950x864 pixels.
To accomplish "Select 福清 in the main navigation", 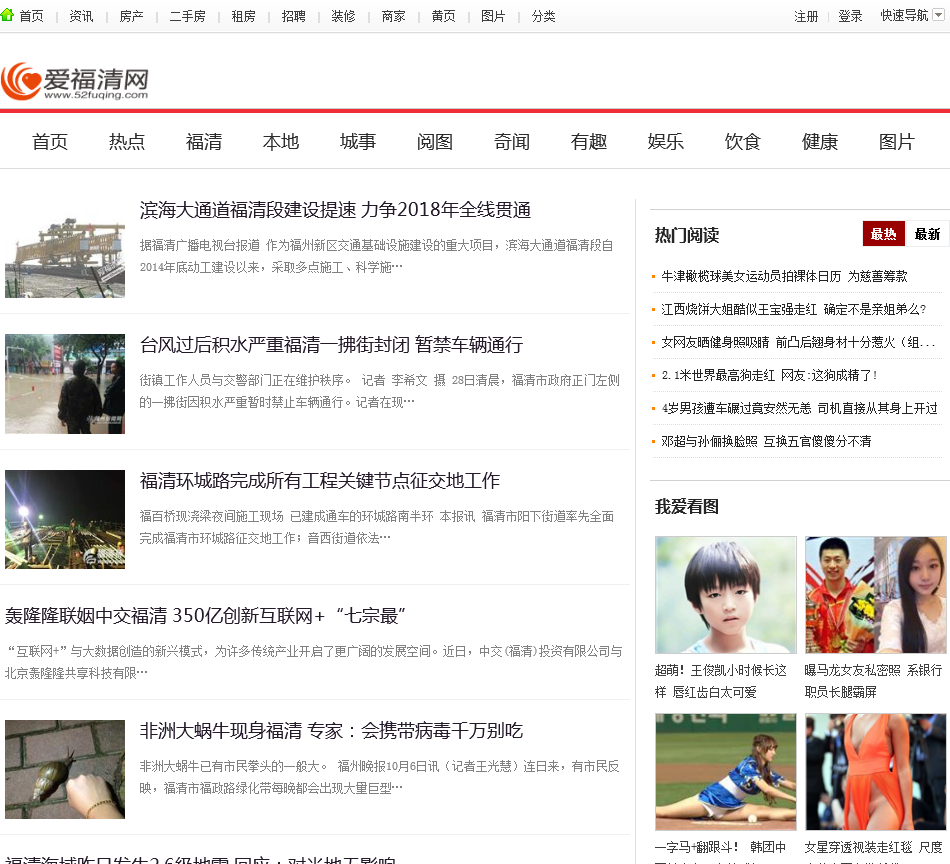I will [x=204, y=142].
